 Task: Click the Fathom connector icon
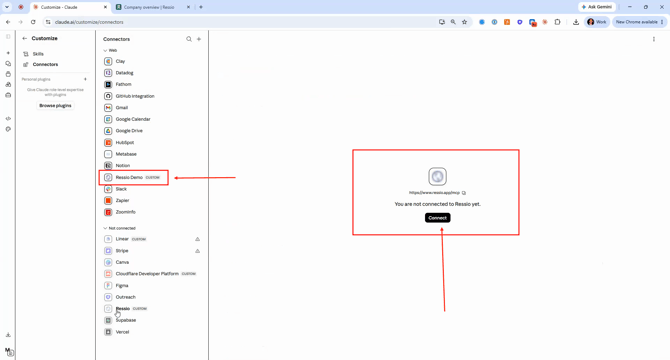(x=108, y=84)
